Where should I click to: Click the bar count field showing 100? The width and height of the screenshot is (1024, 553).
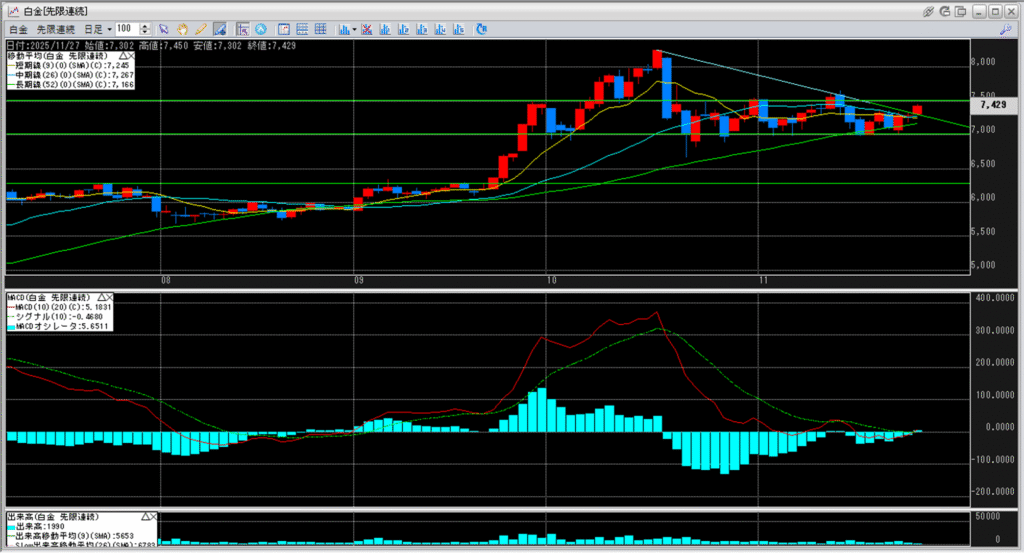point(127,29)
